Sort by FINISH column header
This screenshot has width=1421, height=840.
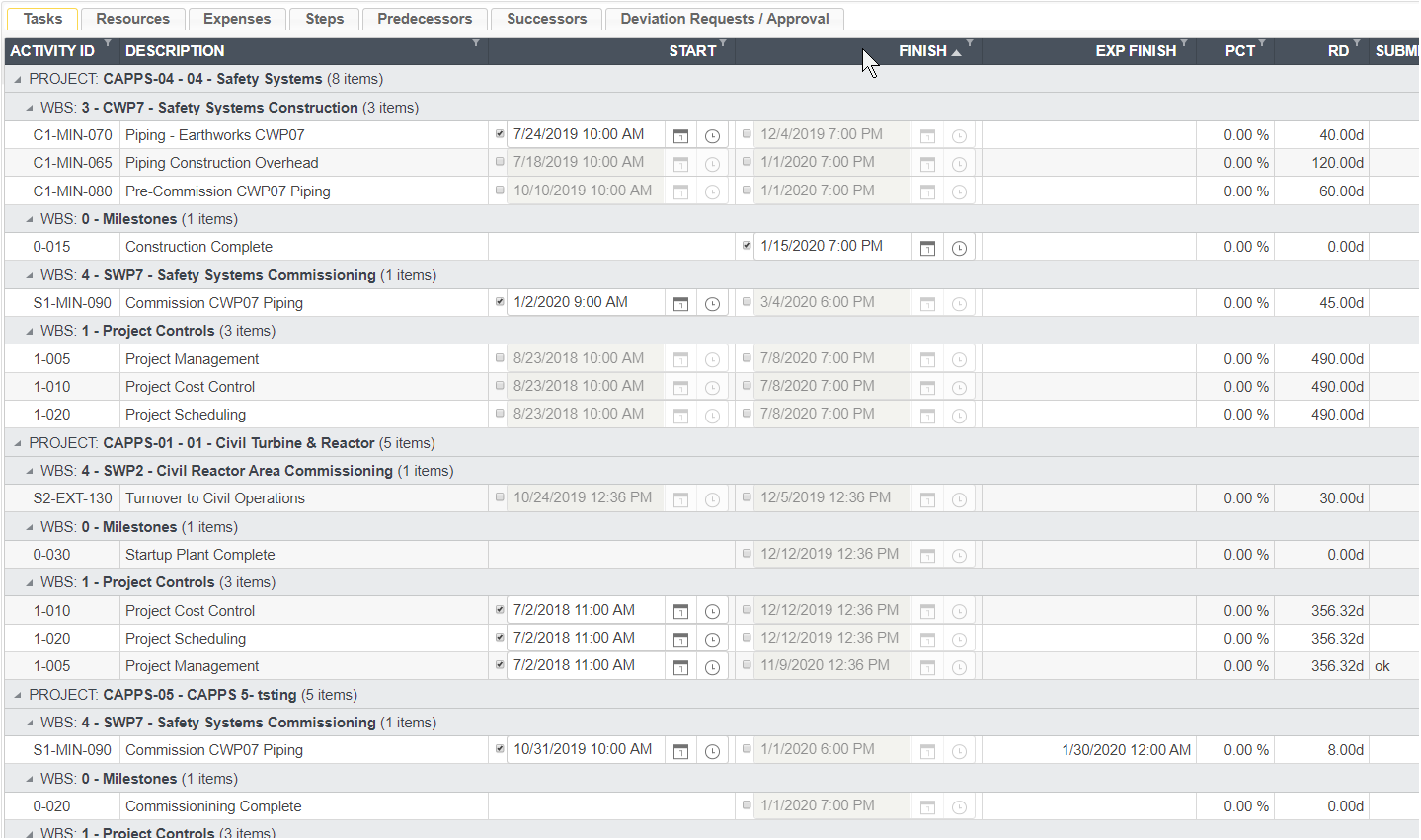click(x=921, y=51)
